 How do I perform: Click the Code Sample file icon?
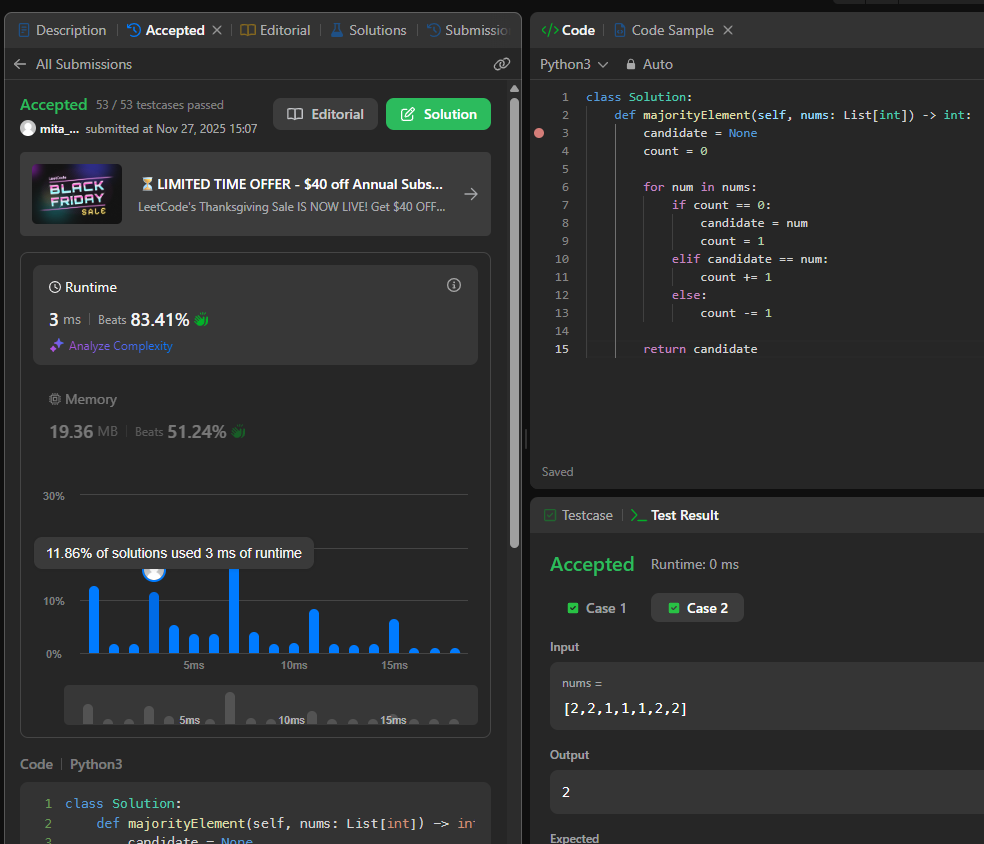[619, 30]
